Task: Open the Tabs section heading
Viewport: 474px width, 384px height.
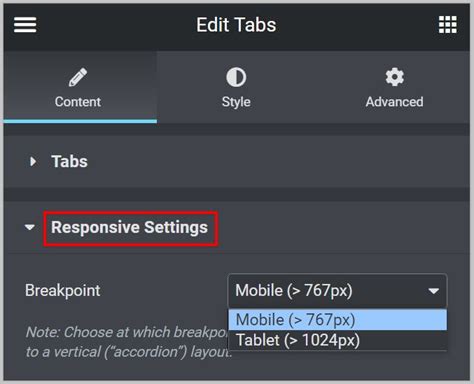Action: click(69, 162)
